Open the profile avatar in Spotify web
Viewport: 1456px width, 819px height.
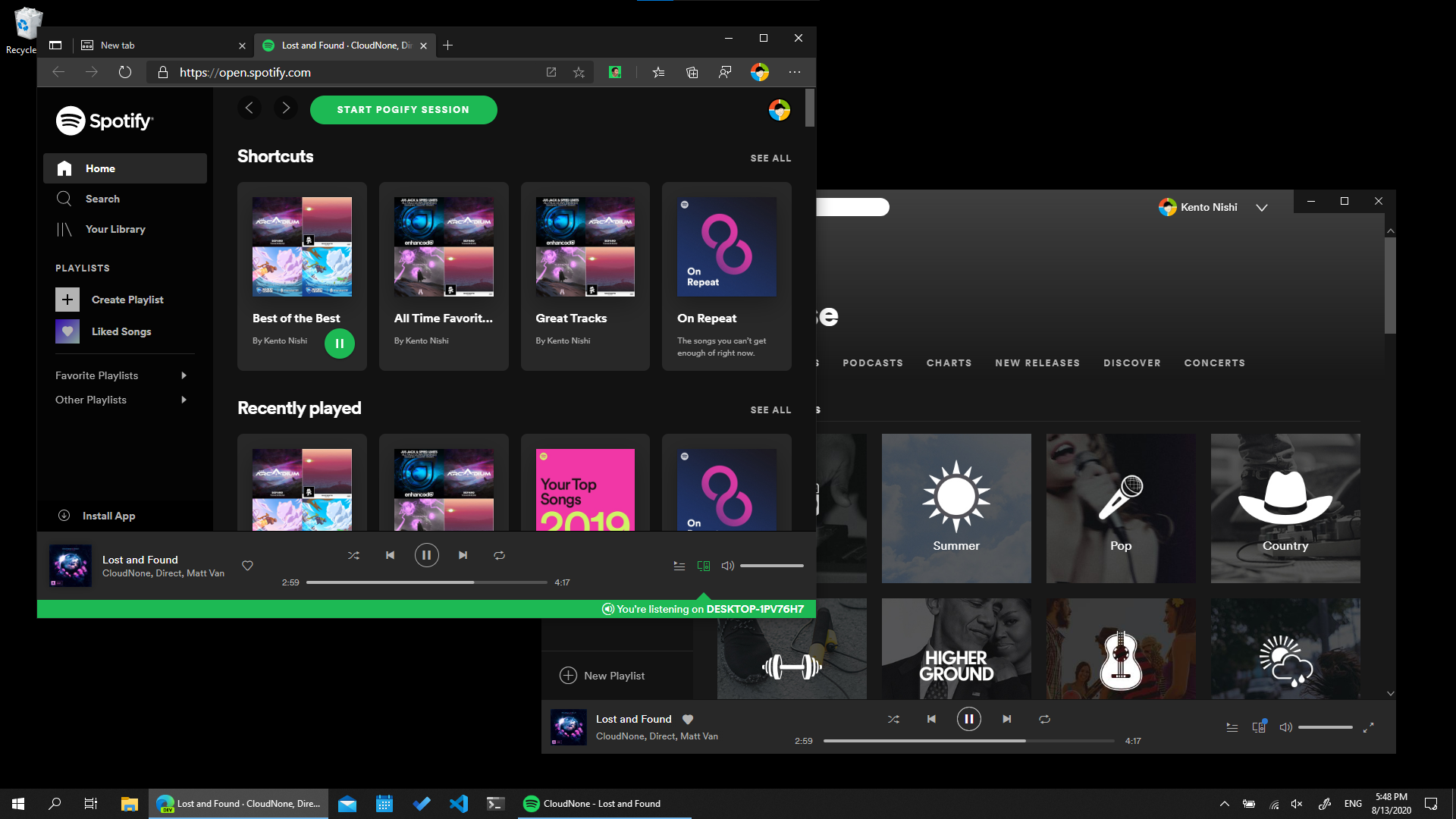(779, 110)
